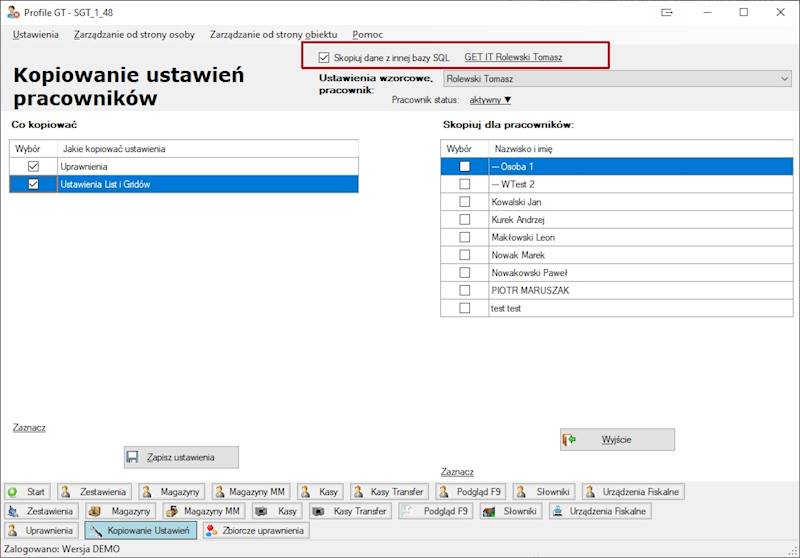Image resolution: width=800 pixels, height=558 pixels.
Task: Open Uprawnienia button with person icon
Action: pyautogui.click(x=41, y=530)
